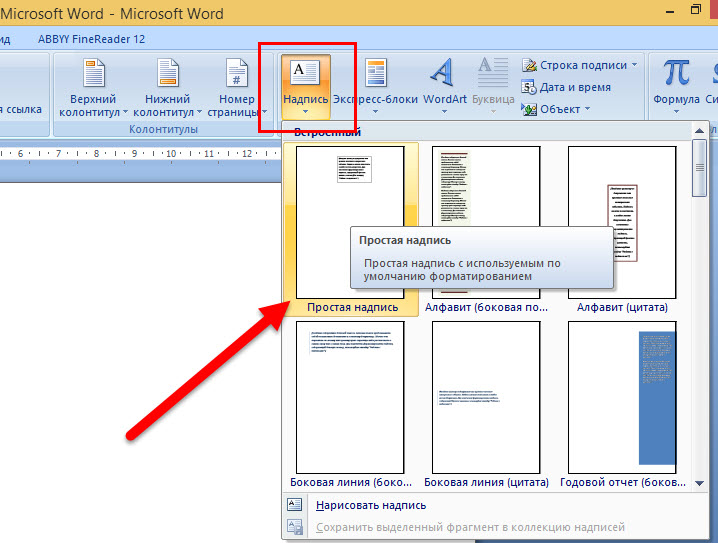Click the Строка подписи label
The image size is (718, 543).
pos(583,65)
